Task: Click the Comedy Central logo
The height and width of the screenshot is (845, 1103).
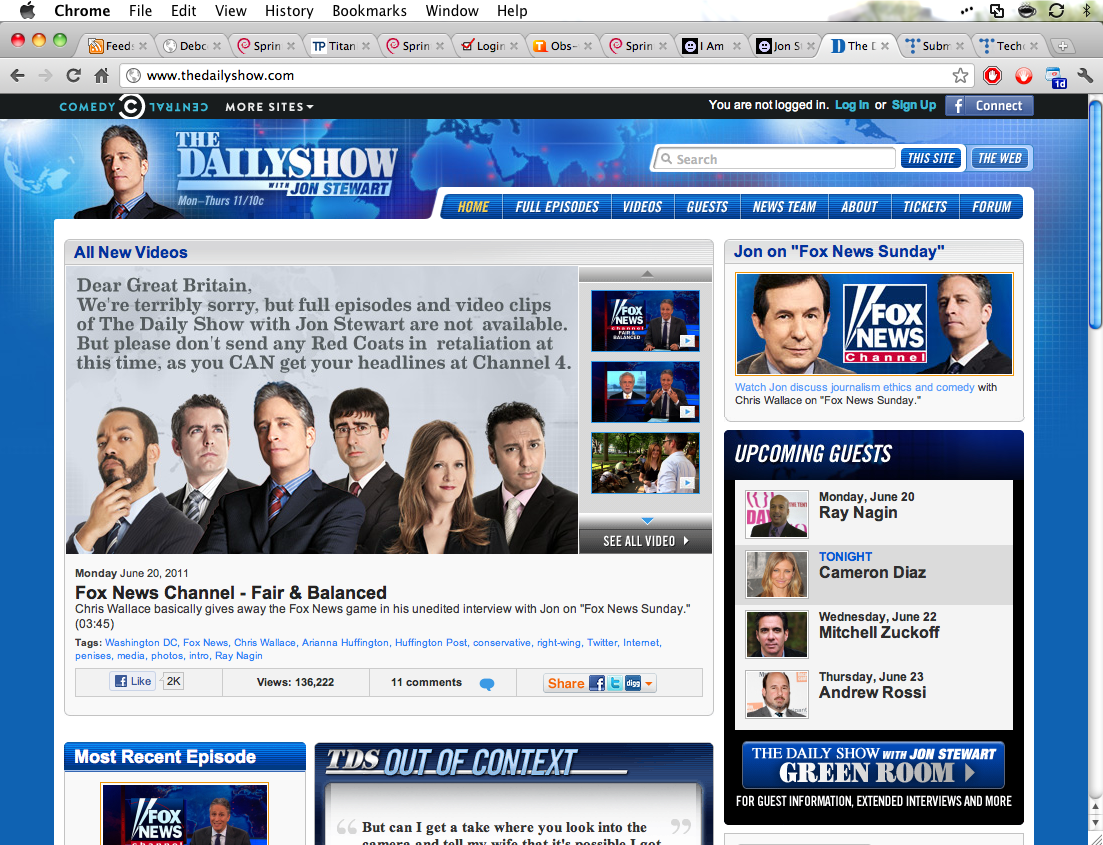Action: click(x=133, y=106)
